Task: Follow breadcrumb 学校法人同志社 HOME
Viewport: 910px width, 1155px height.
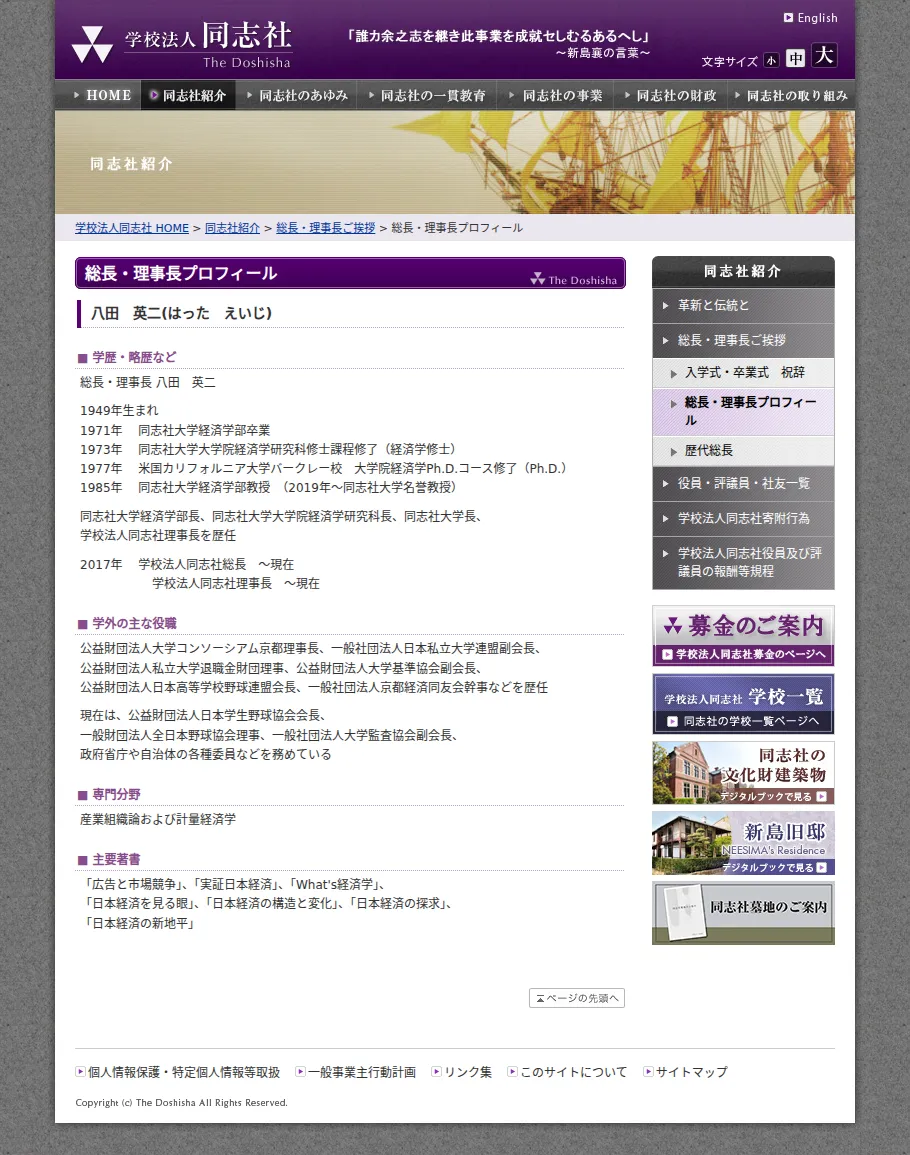Action: click(x=132, y=228)
